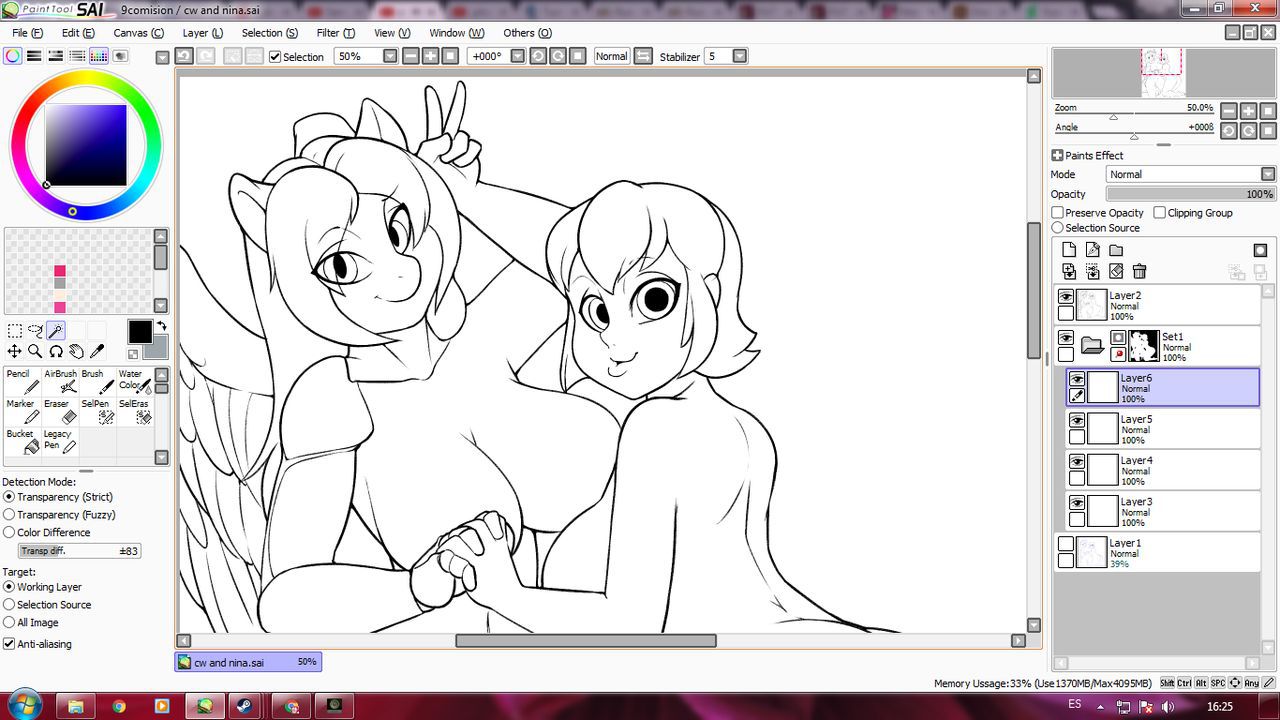This screenshot has width=1280, height=720.
Task: Select the Rotate view tool
Action: point(56,351)
